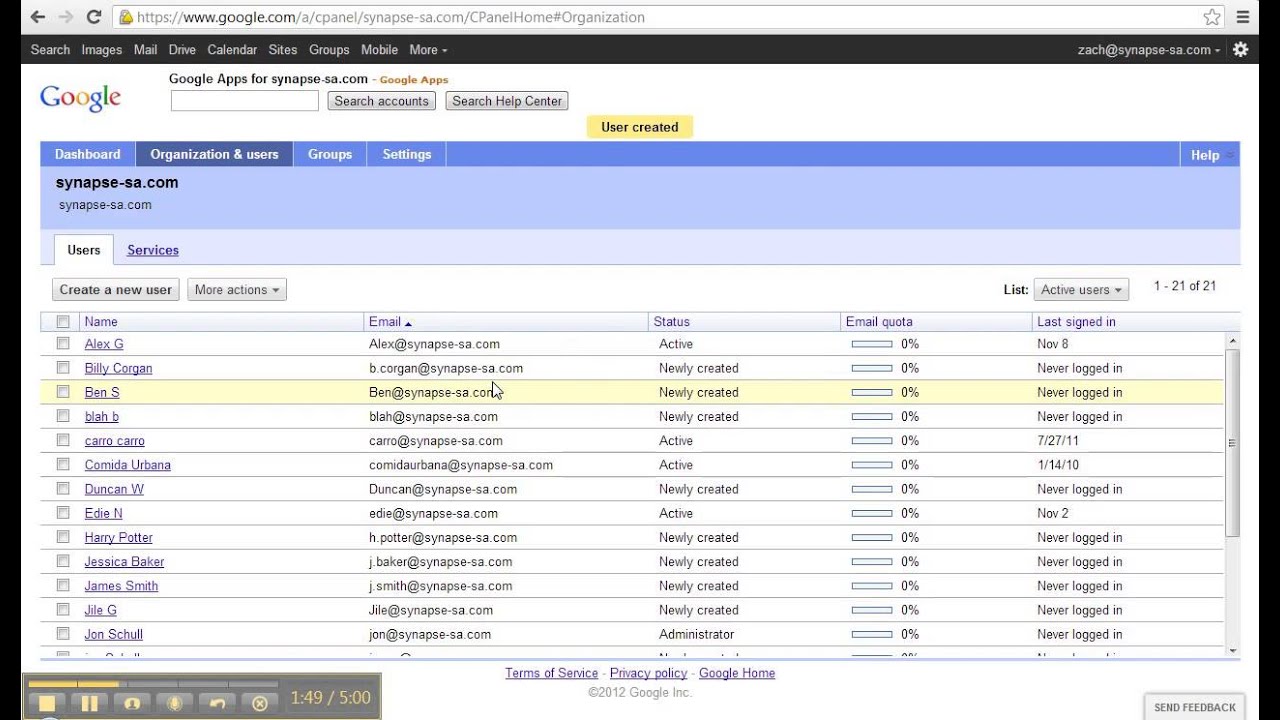
Task: Open Jessica Baker user link
Action: [x=124, y=562]
